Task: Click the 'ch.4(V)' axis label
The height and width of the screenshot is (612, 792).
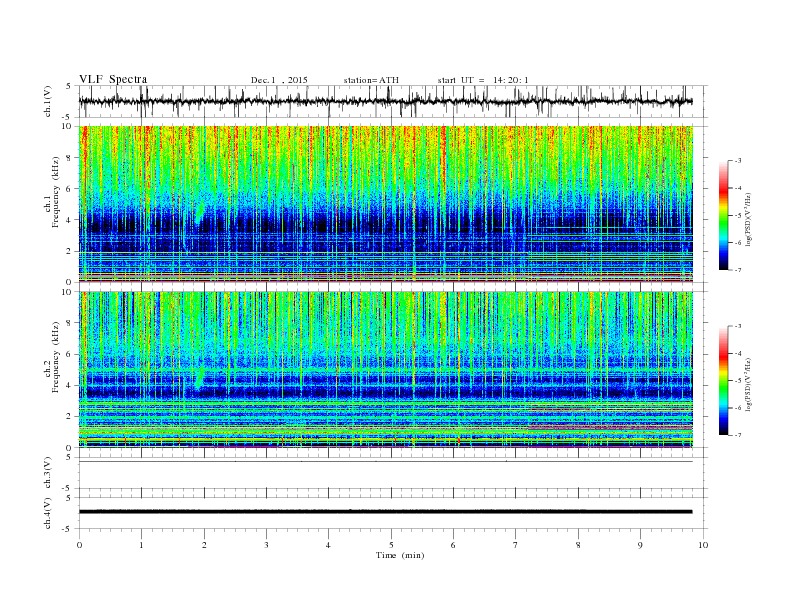Action: pyautogui.click(x=48, y=514)
